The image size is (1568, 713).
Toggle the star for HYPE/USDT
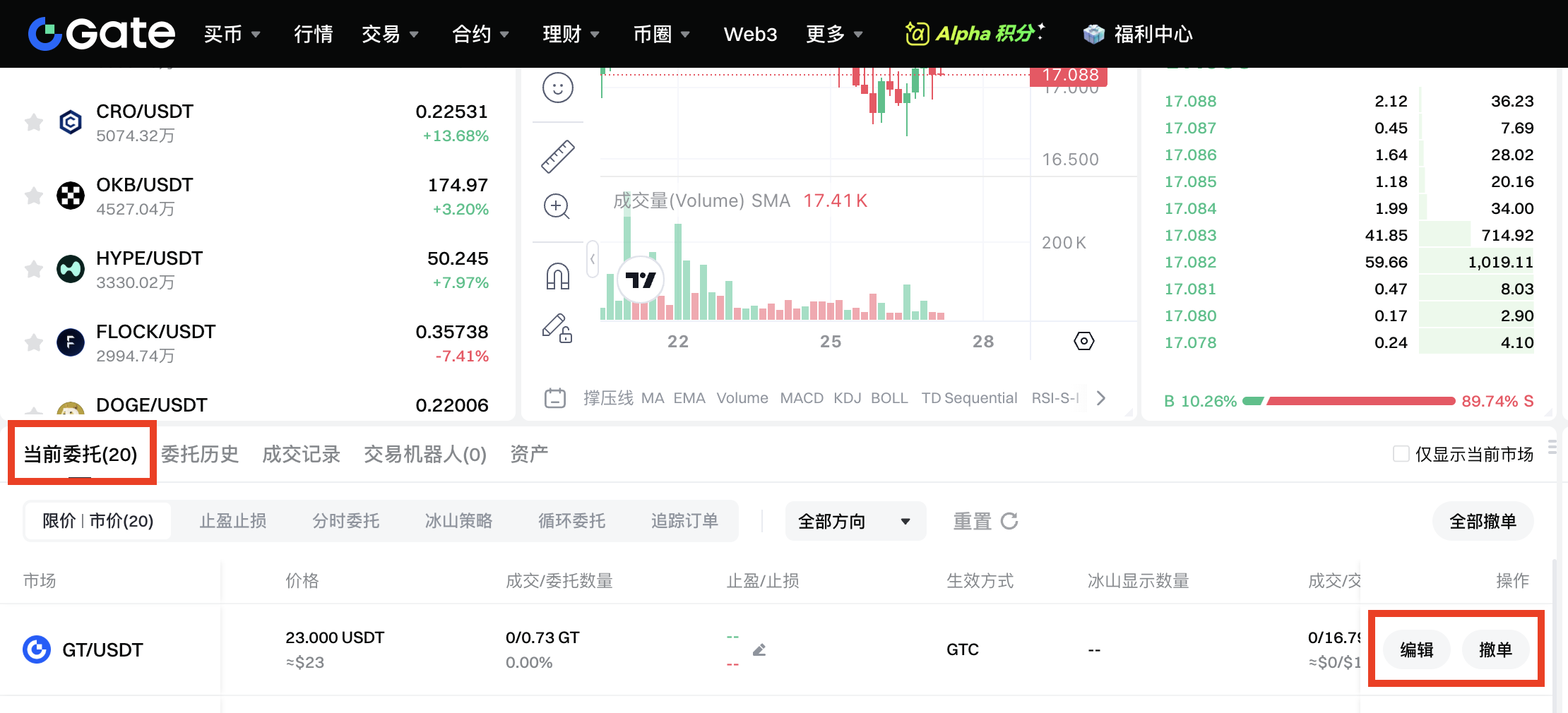[34, 270]
